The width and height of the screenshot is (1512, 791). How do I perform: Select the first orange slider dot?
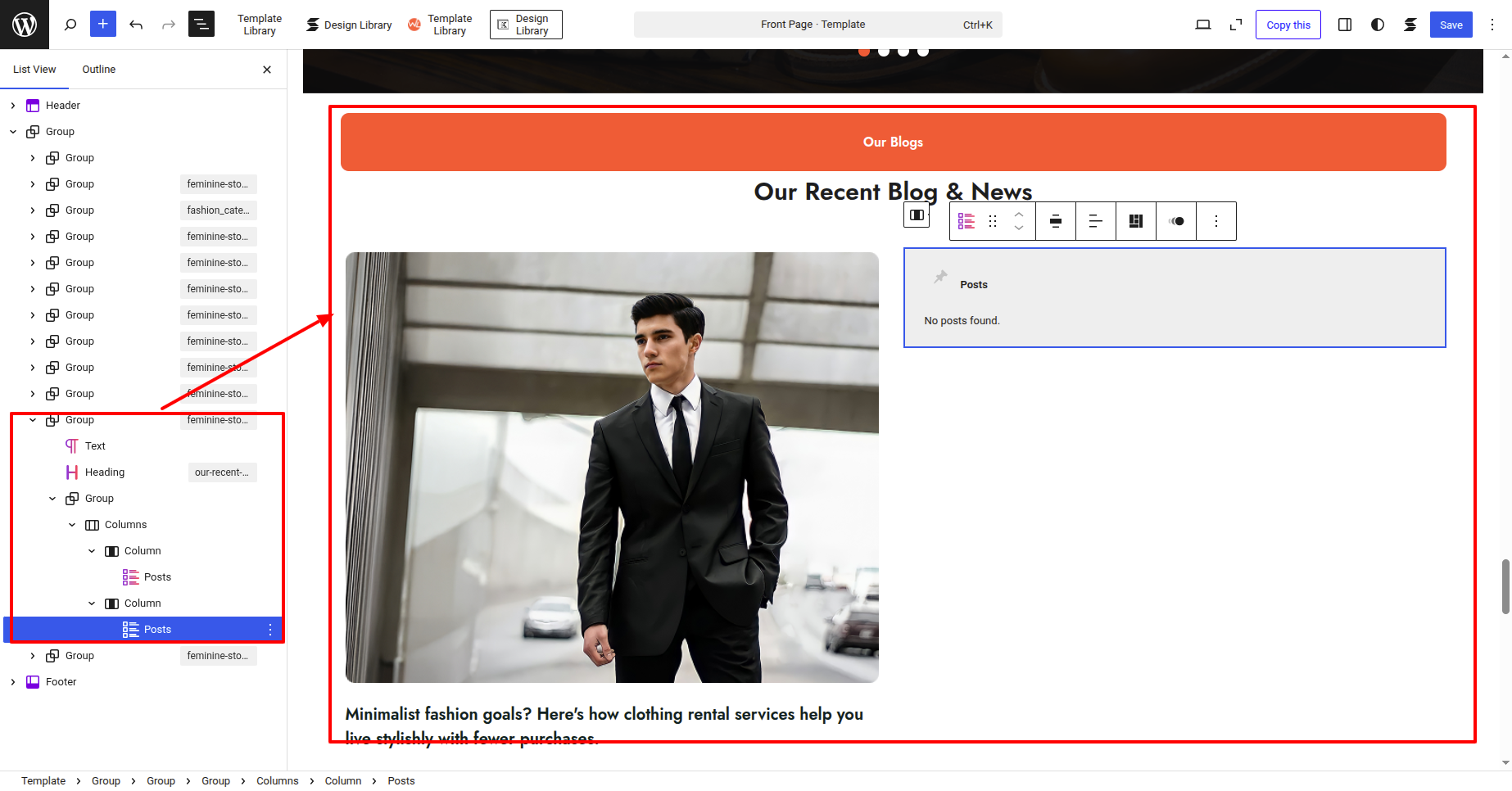(864, 52)
